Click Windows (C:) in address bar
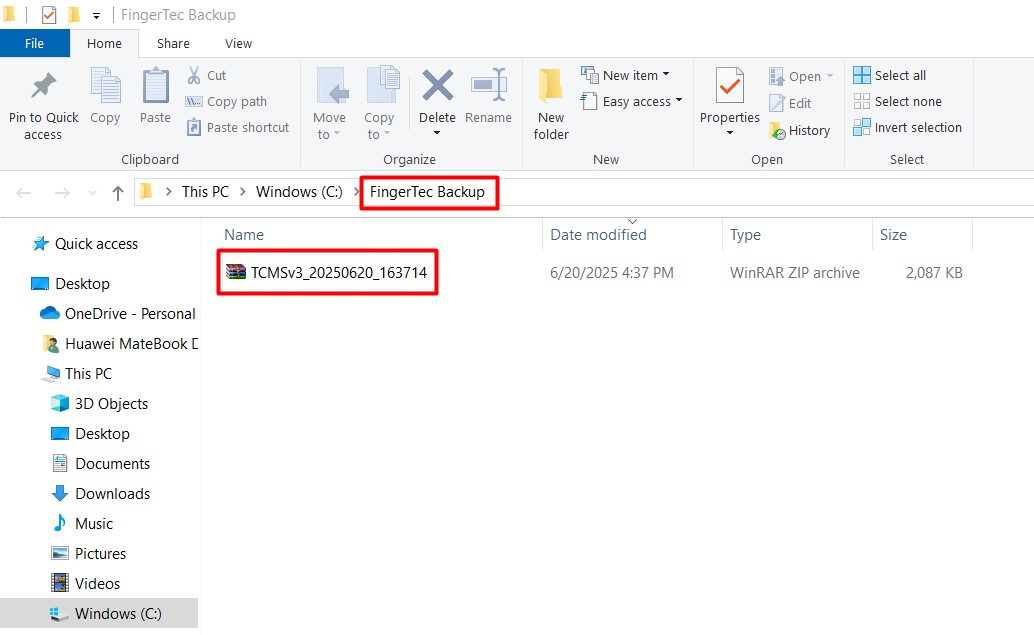The image size is (1034, 635). pos(299,192)
